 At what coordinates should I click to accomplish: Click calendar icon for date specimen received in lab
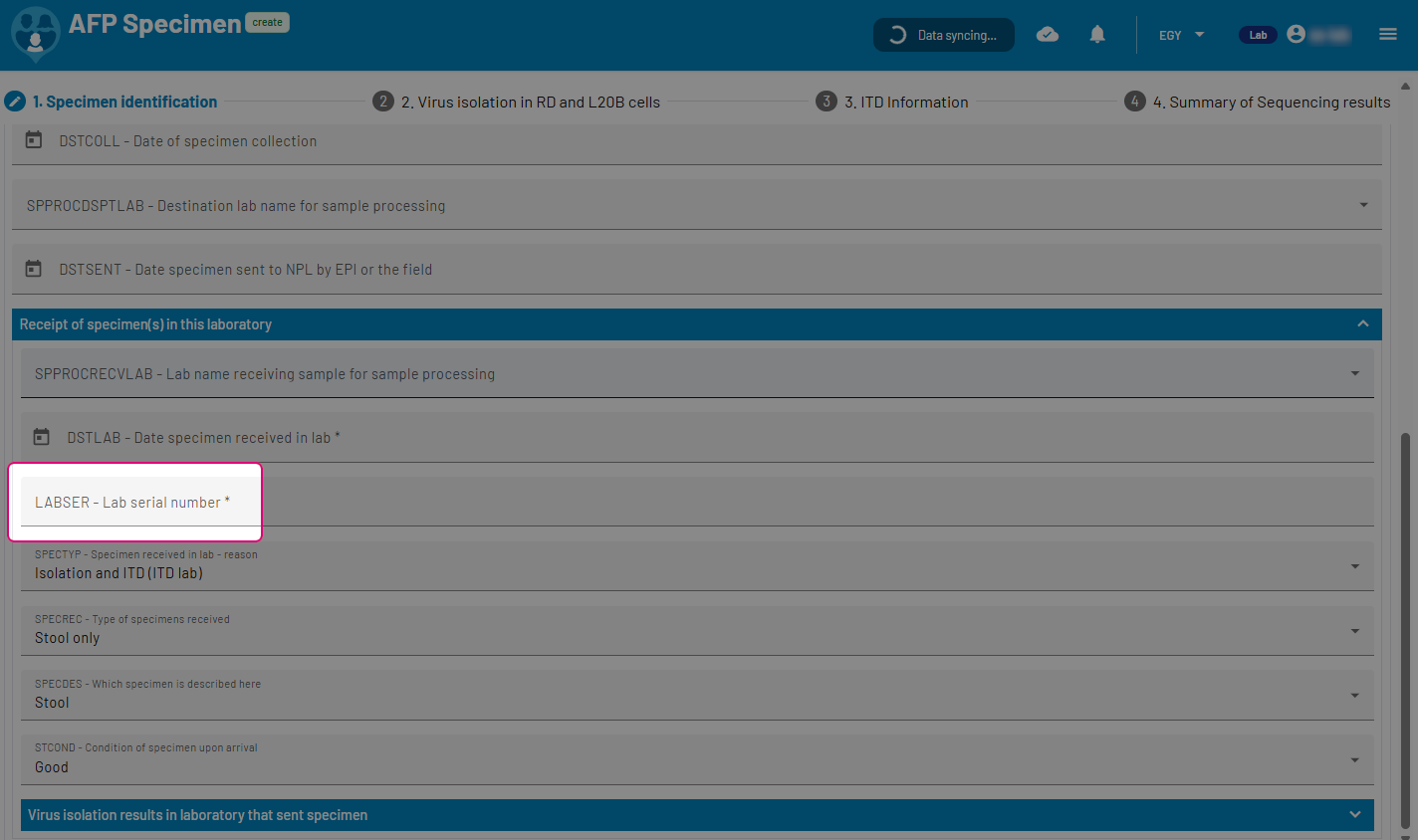click(42, 437)
